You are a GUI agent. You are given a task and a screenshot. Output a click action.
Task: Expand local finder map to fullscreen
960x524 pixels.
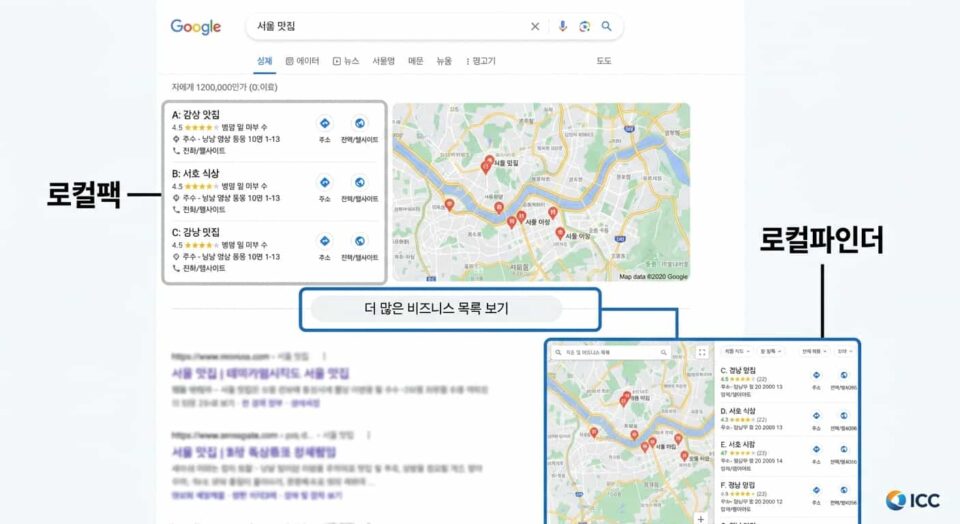tap(702, 352)
